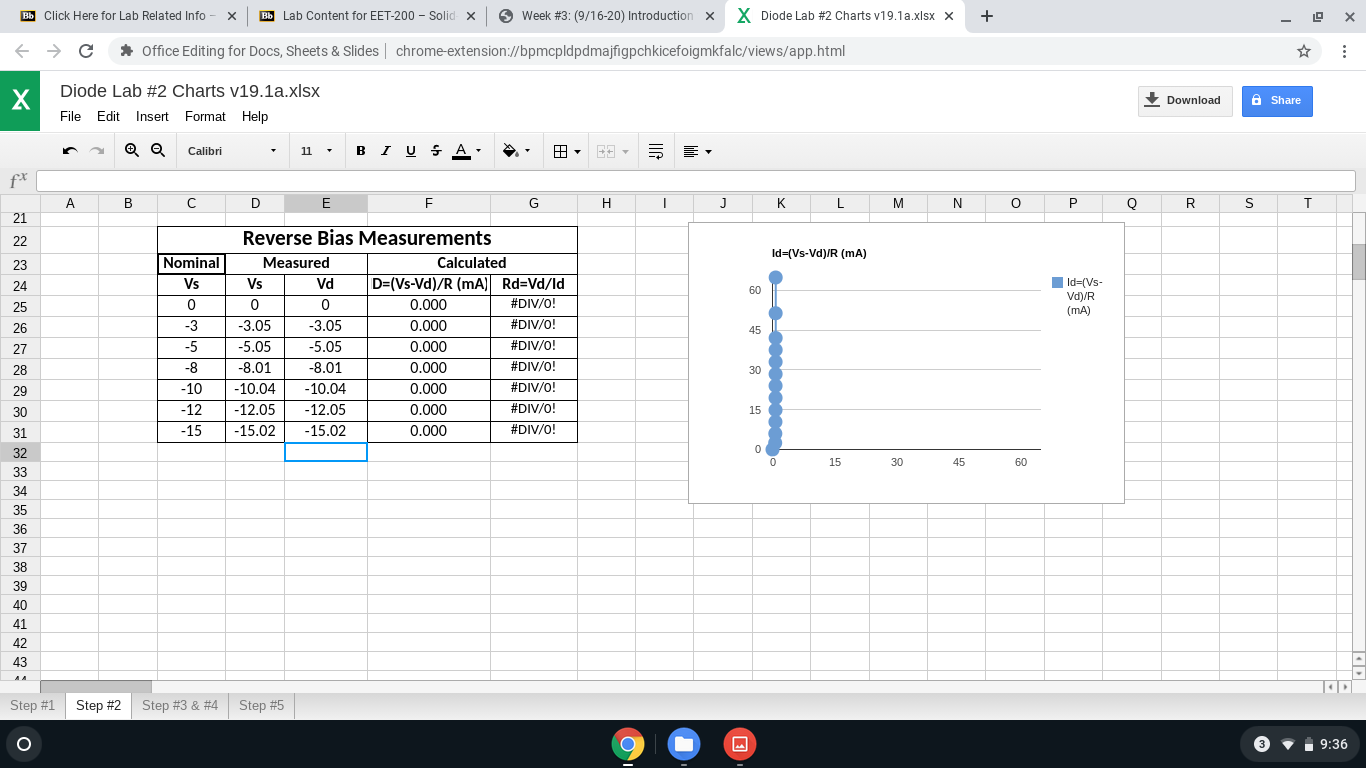Screen dimensions: 1366x768
Task: Toggle underline formatting
Action: coord(410,151)
